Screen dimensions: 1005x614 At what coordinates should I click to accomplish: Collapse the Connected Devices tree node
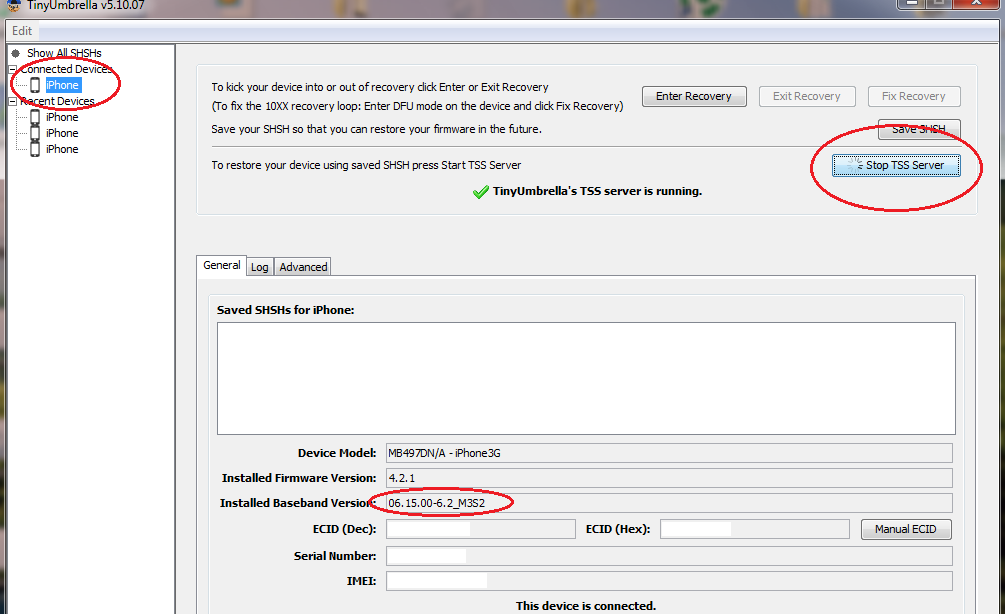pyautogui.click(x=12, y=69)
